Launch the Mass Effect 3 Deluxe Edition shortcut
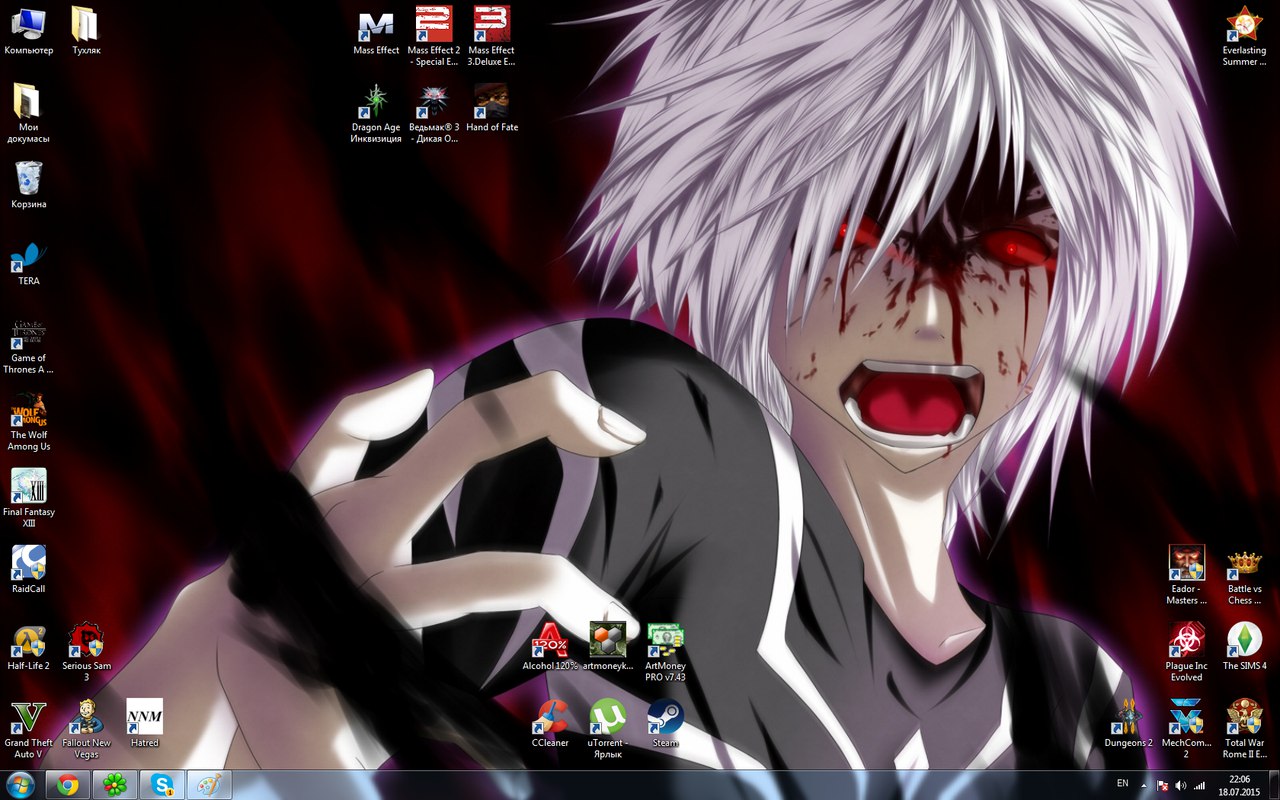 [492, 36]
